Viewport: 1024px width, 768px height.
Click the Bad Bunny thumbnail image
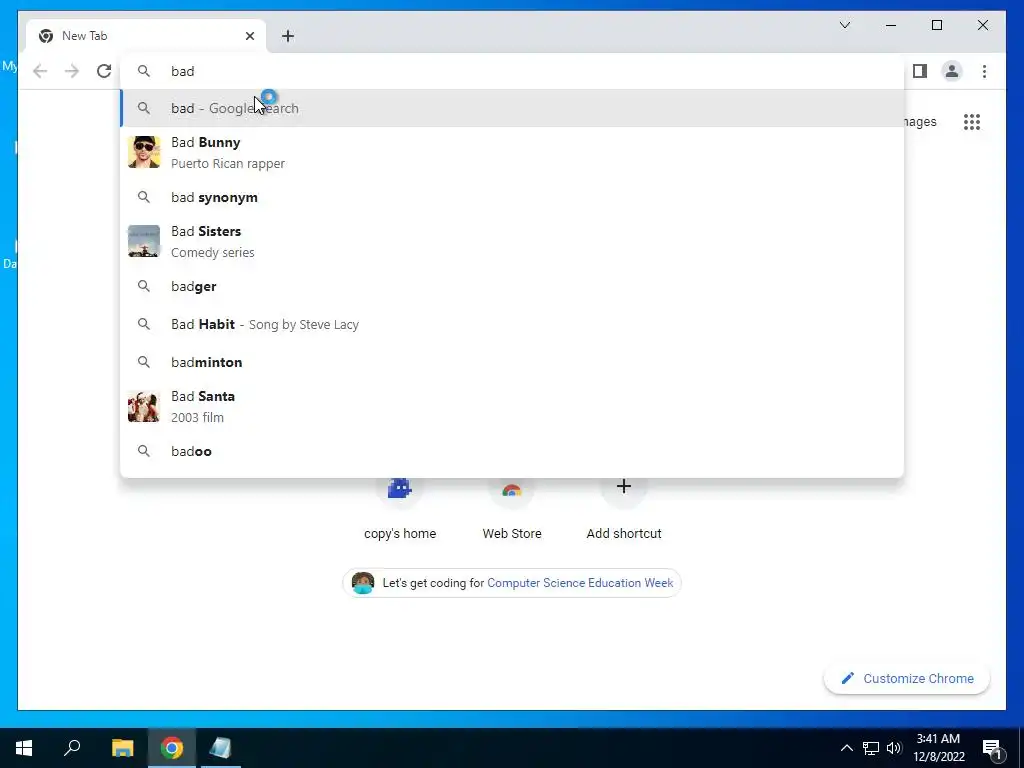click(144, 152)
